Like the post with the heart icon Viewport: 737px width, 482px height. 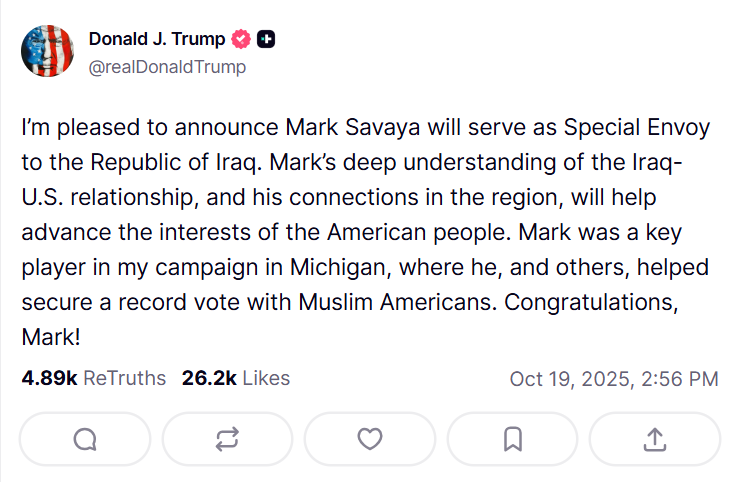tap(370, 439)
